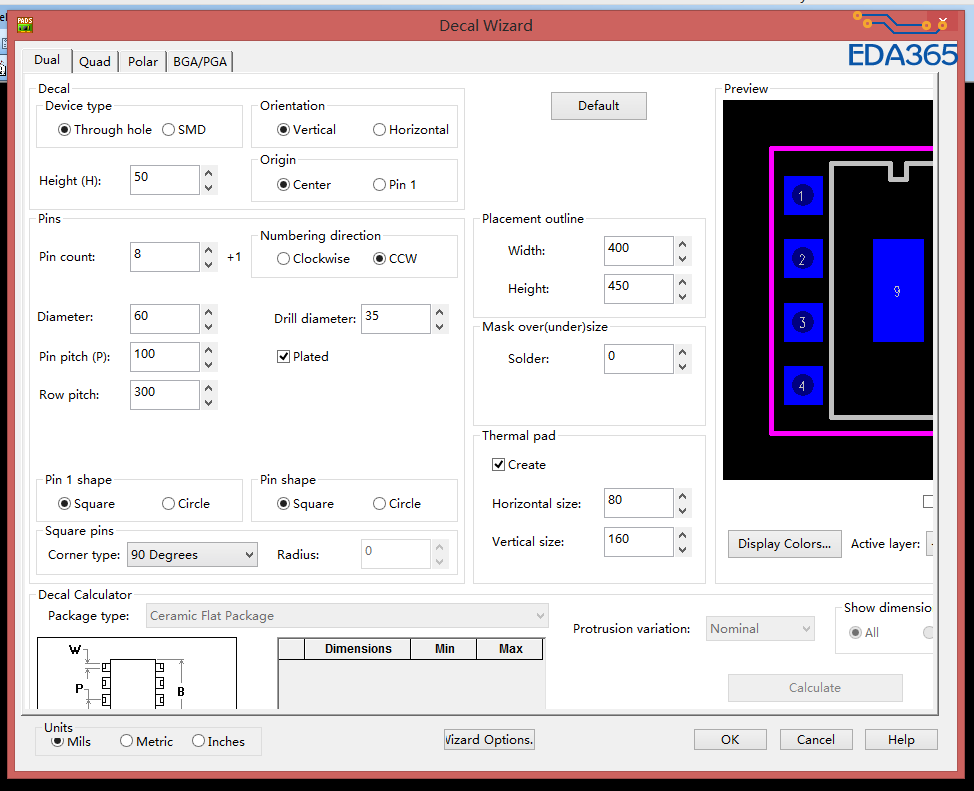The width and height of the screenshot is (974, 791).
Task: Select the Dual tab
Action: pos(47,60)
